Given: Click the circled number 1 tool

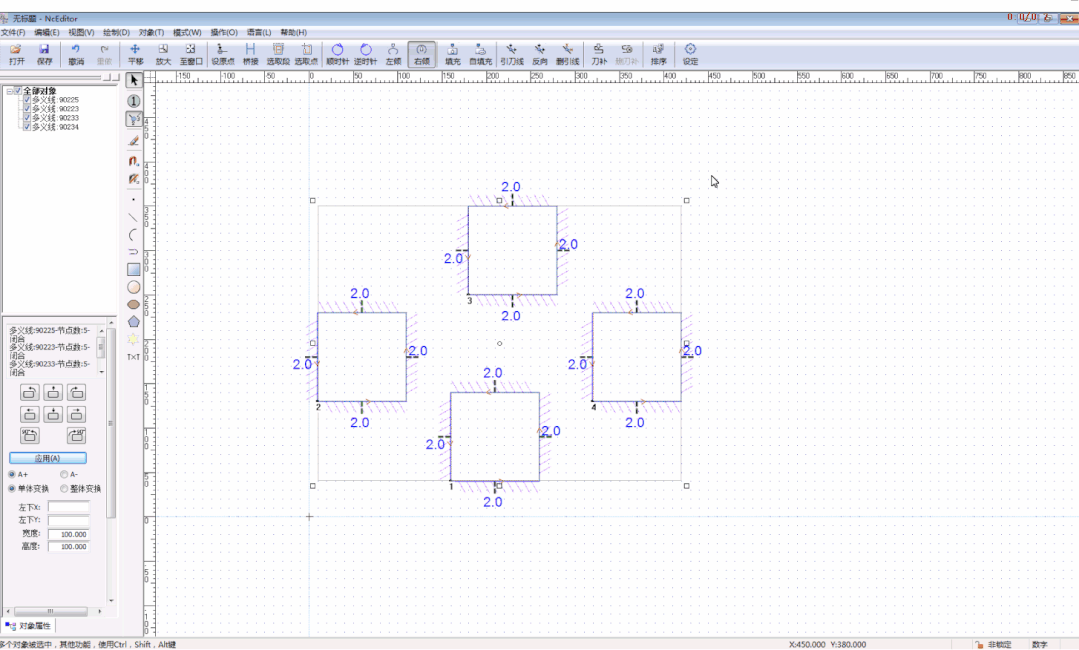Looking at the screenshot, I should click(x=133, y=101).
